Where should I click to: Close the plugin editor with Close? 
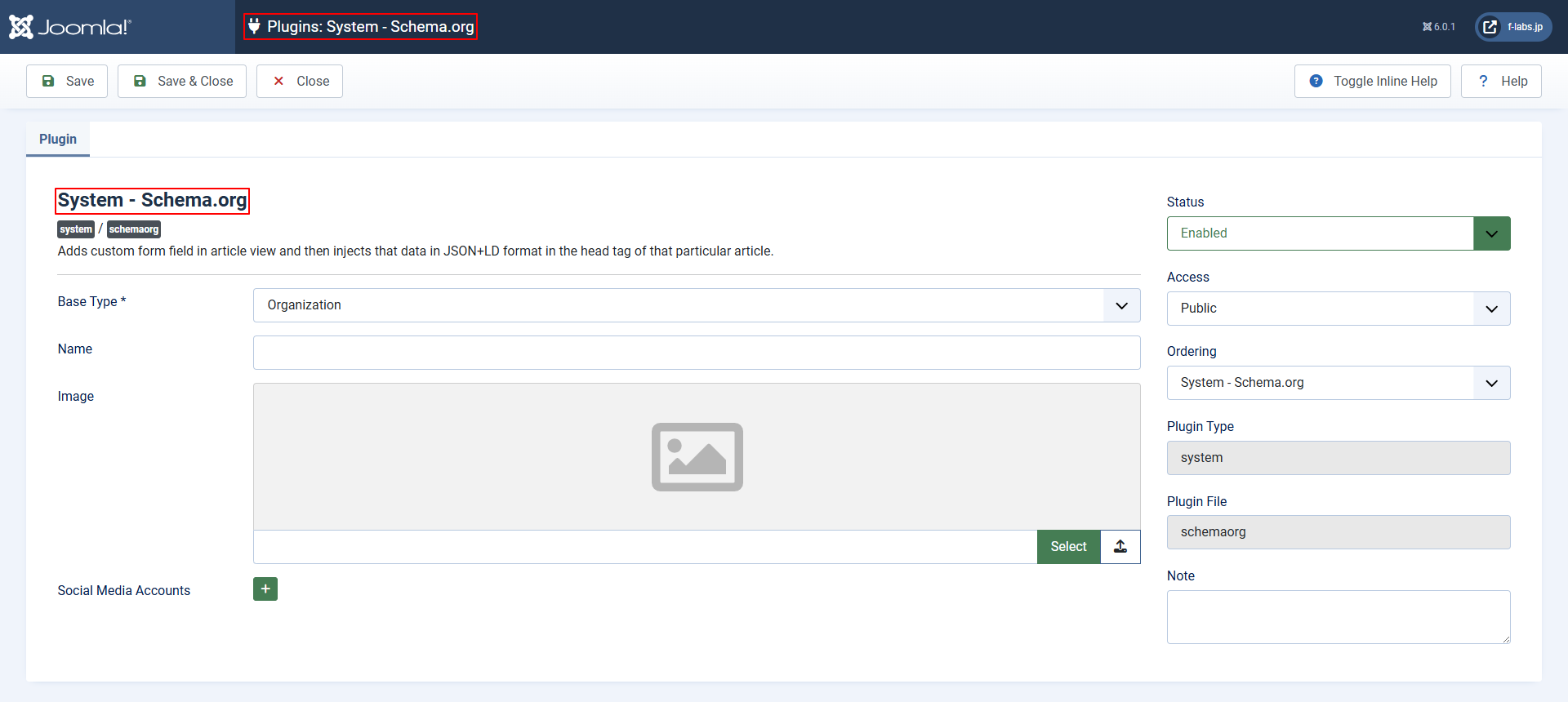pyautogui.click(x=300, y=82)
